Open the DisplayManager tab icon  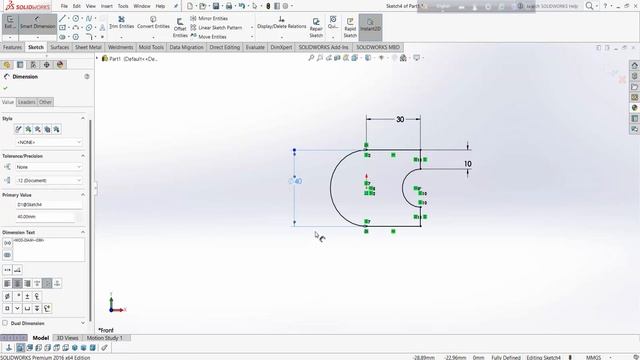pos(60,64)
